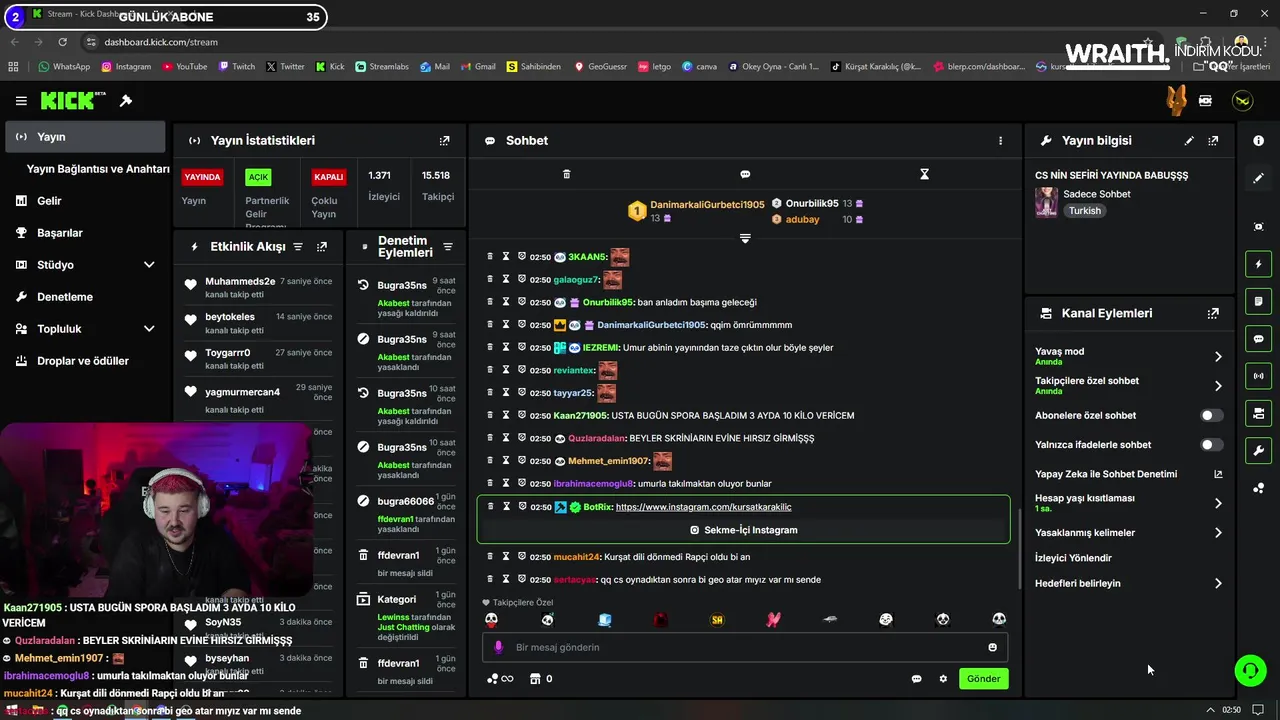Open Yayın Bağlantısı ve Anahtarı page
Screen dimensions: 1280x720
[98, 169]
